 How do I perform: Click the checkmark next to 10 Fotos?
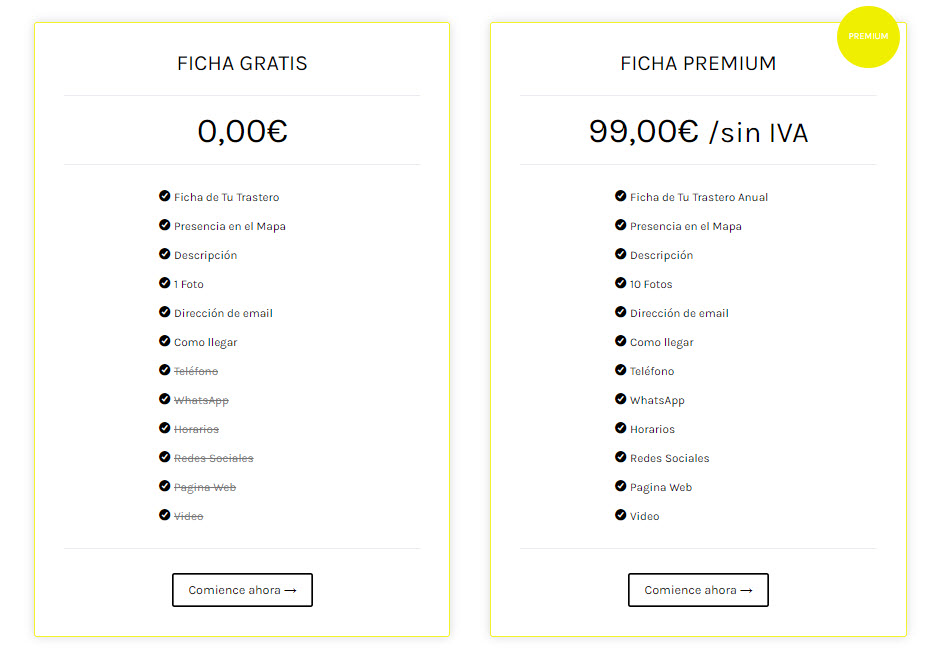620,283
